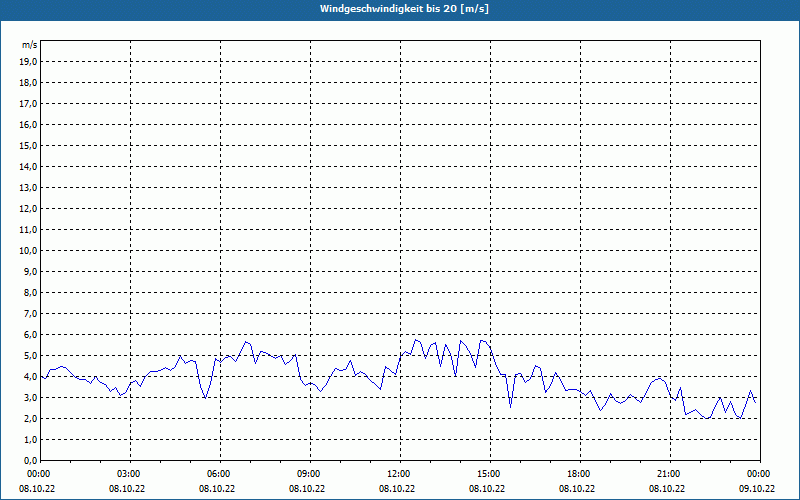Select the 17,0 y-axis label
800x500 pixels.
[28, 104]
